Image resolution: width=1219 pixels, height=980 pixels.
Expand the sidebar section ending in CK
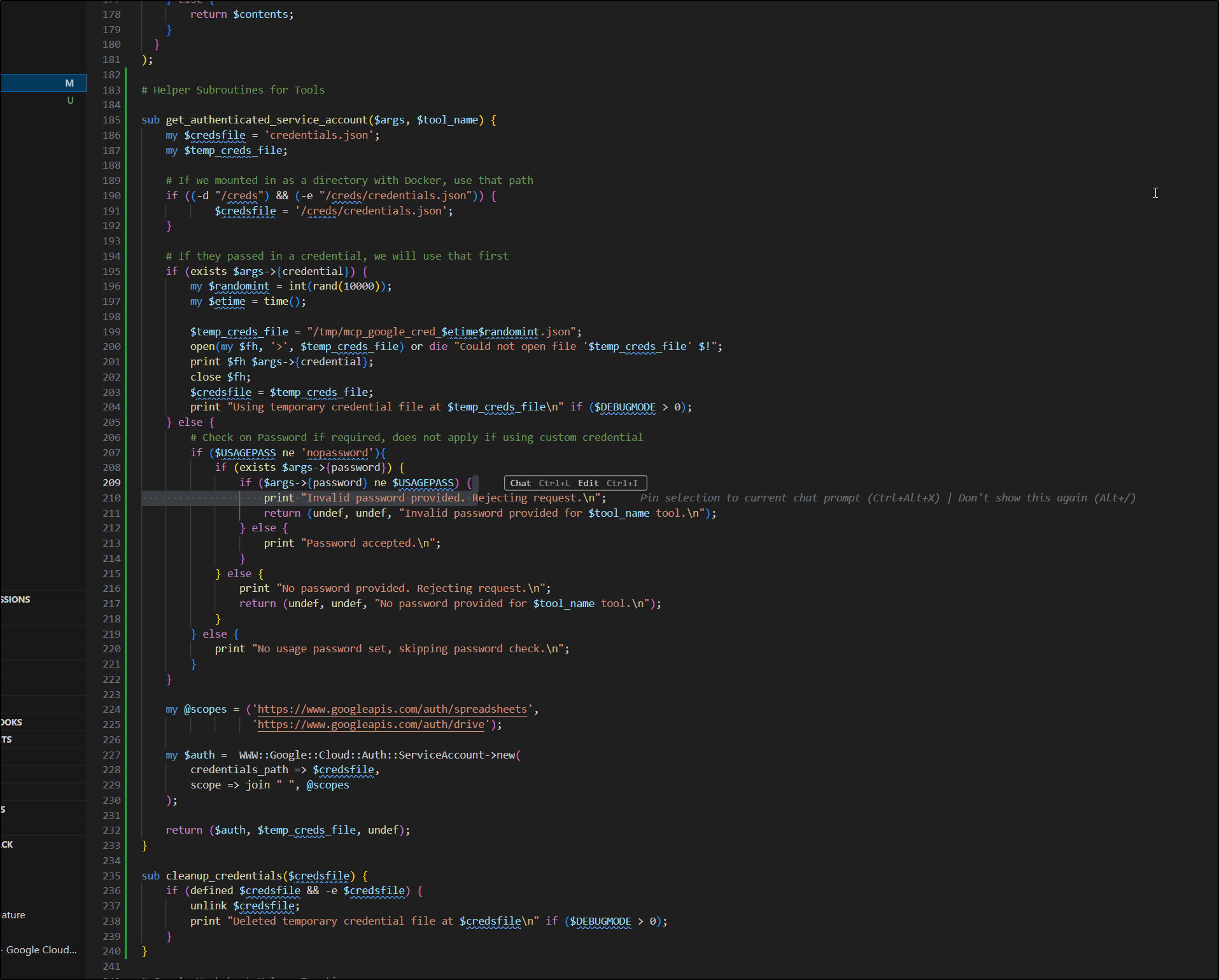(x=8, y=844)
